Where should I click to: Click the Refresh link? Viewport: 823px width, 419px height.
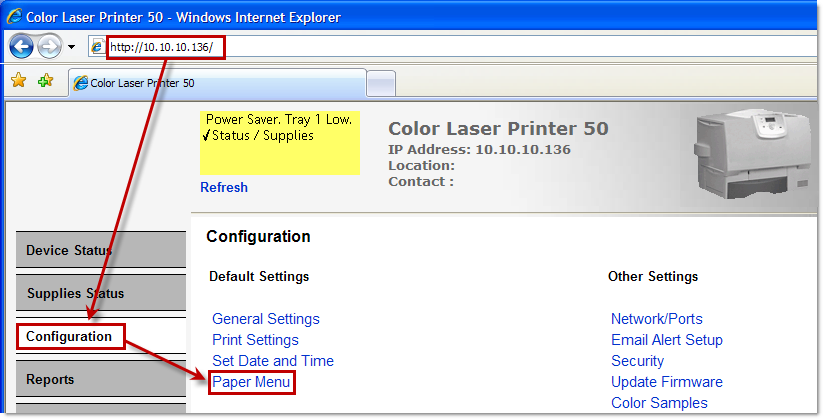(224, 187)
